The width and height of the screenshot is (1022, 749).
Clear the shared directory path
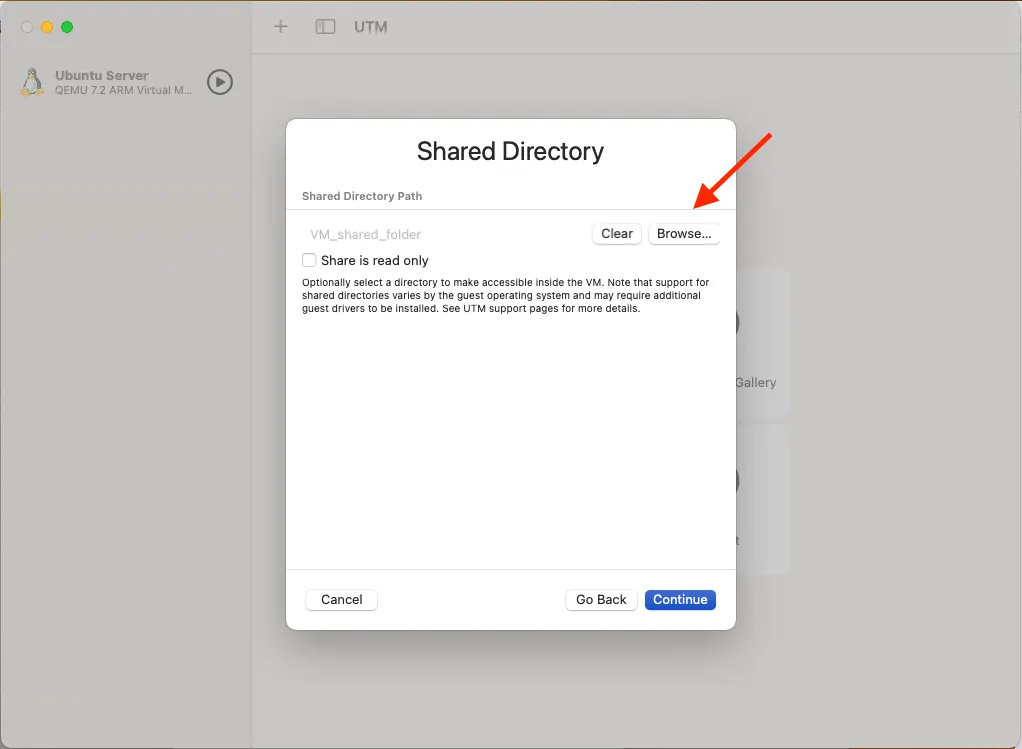tap(616, 234)
